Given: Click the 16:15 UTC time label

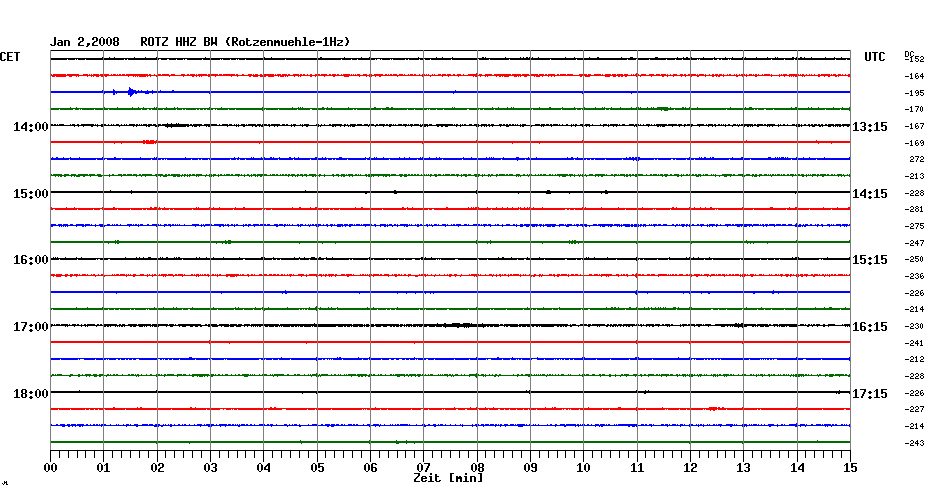Looking at the screenshot, I should 870,327.
